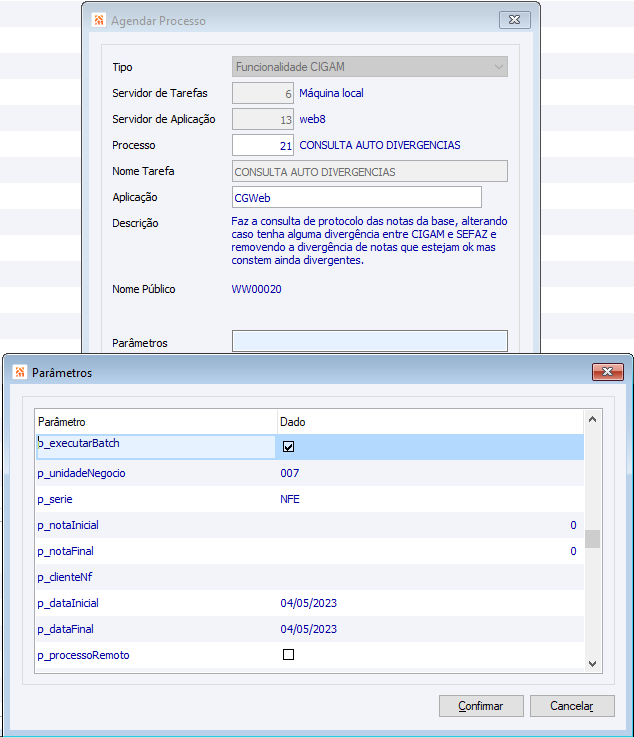This screenshot has width=634, height=738.
Task: Click the p_unidadeNegocio parameter name
Action: click(x=81, y=473)
